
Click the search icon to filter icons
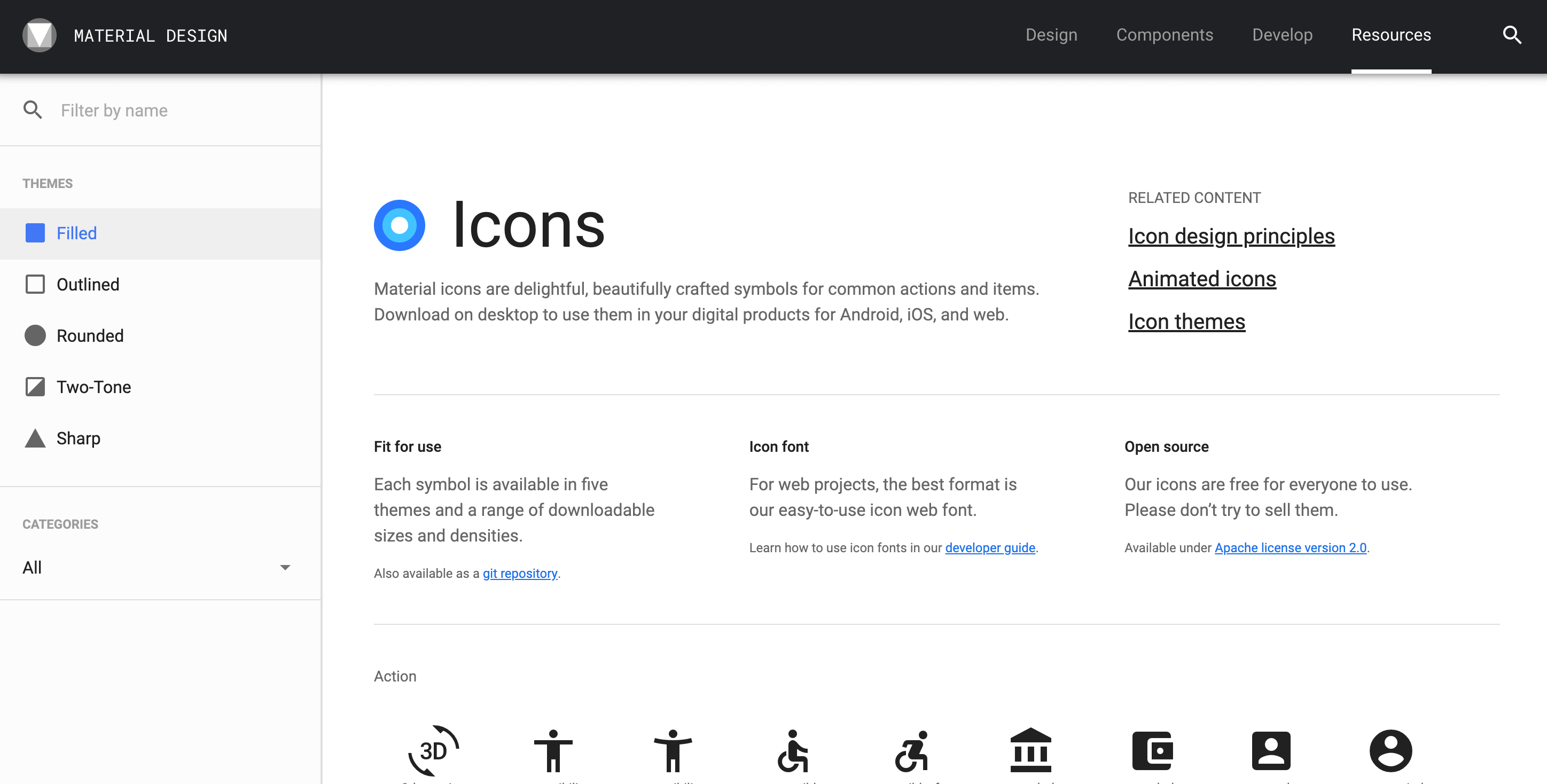pyautogui.click(x=32, y=109)
